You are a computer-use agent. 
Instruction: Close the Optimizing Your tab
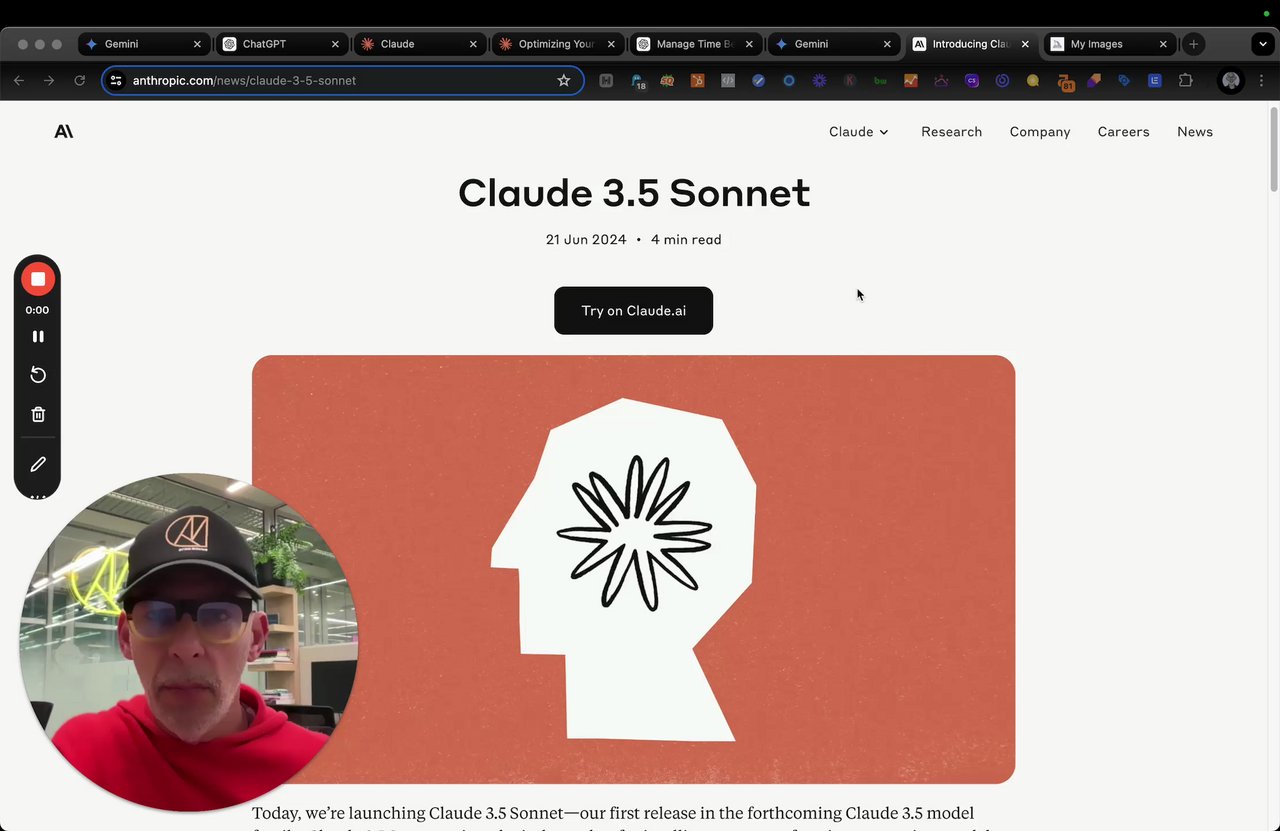pyautogui.click(x=611, y=44)
